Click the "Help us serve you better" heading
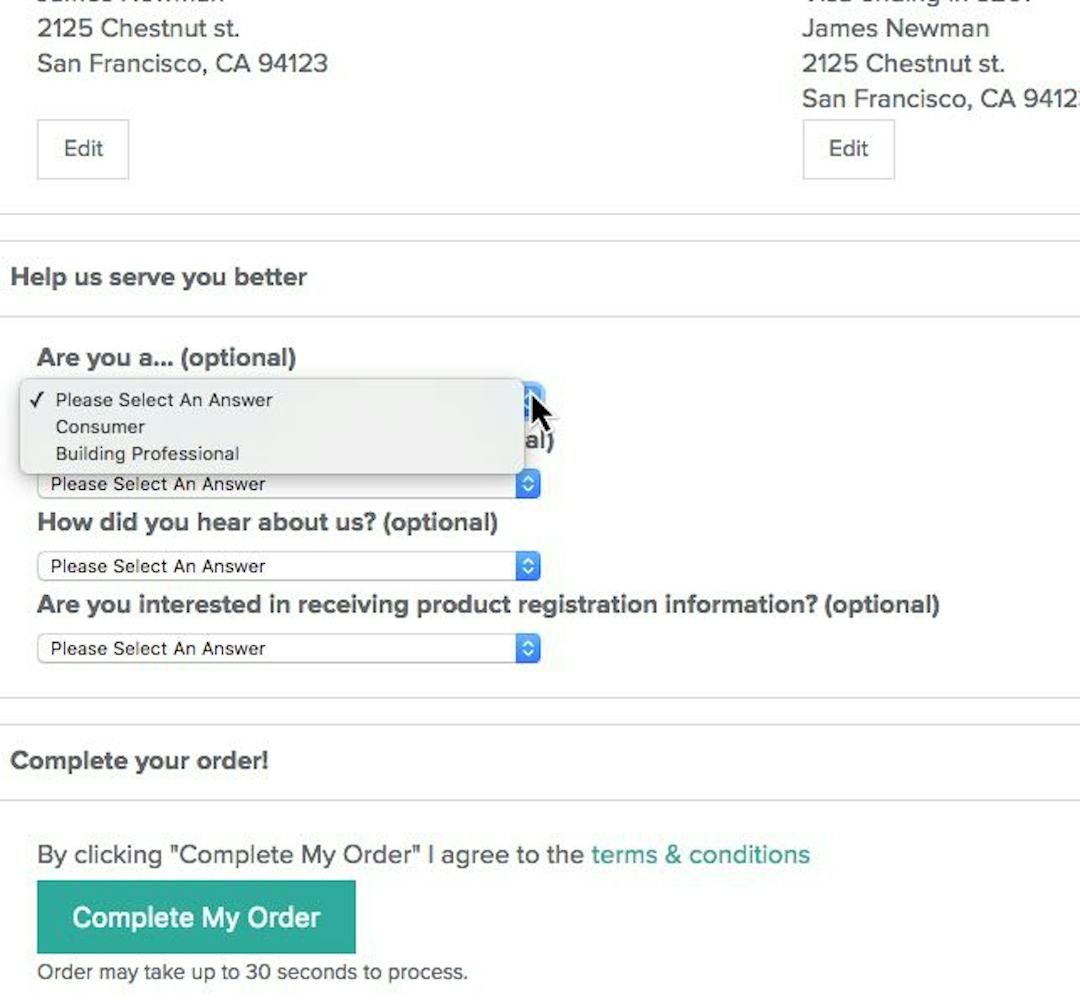Viewport: 1080px width, 1006px height. click(158, 277)
